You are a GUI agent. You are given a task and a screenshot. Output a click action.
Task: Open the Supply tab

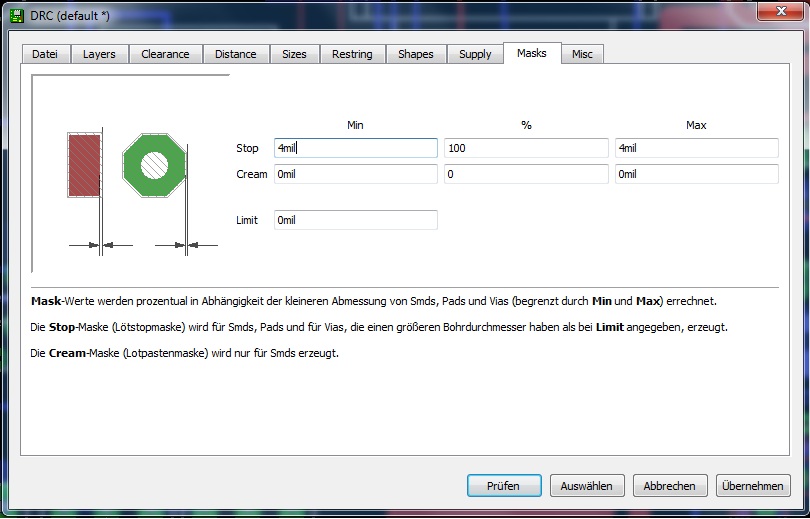(x=475, y=54)
